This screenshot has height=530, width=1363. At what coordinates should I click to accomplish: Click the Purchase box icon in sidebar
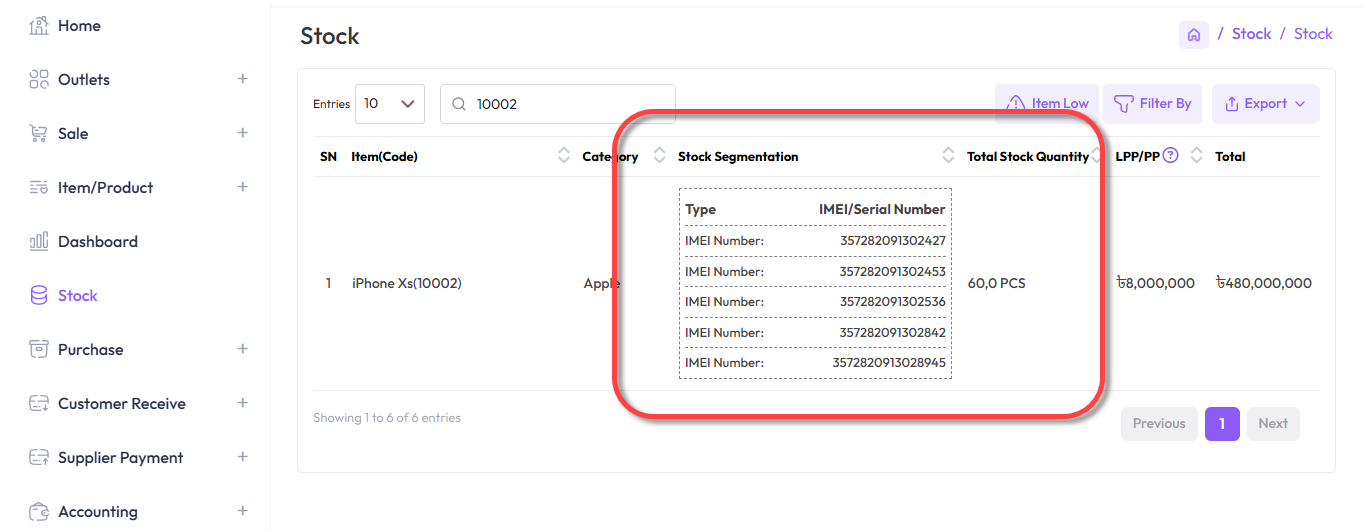pyautogui.click(x=39, y=350)
